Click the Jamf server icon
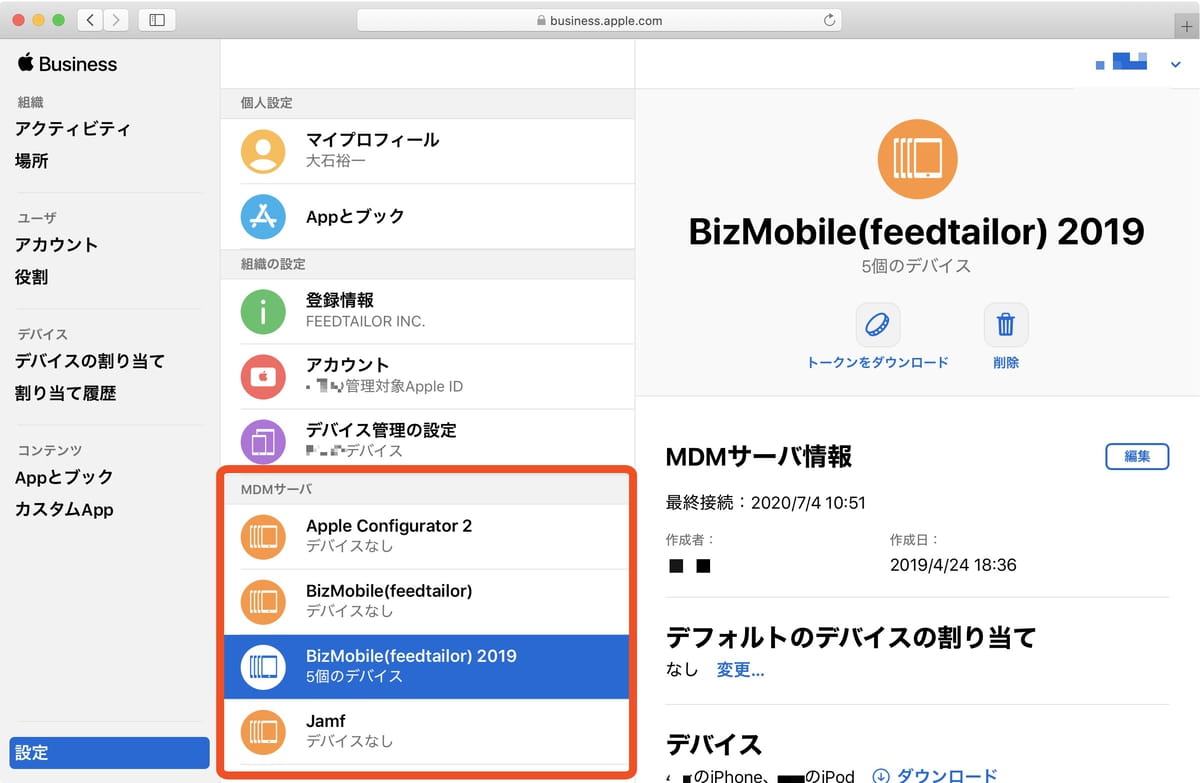 click(x=263, y=732)
